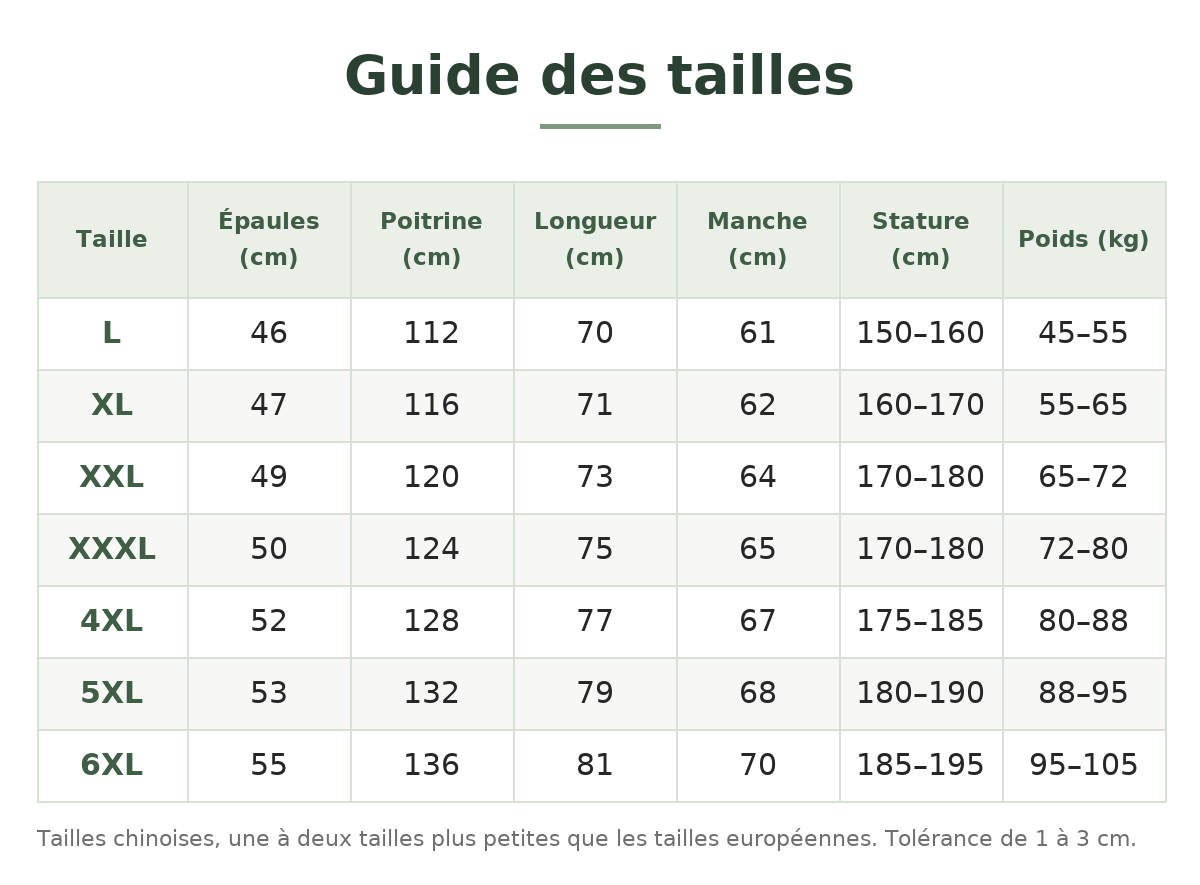The width and height of the screenshot is (1200, 885).
Task: Click the Guide des tailles heading
Action: 600,77
